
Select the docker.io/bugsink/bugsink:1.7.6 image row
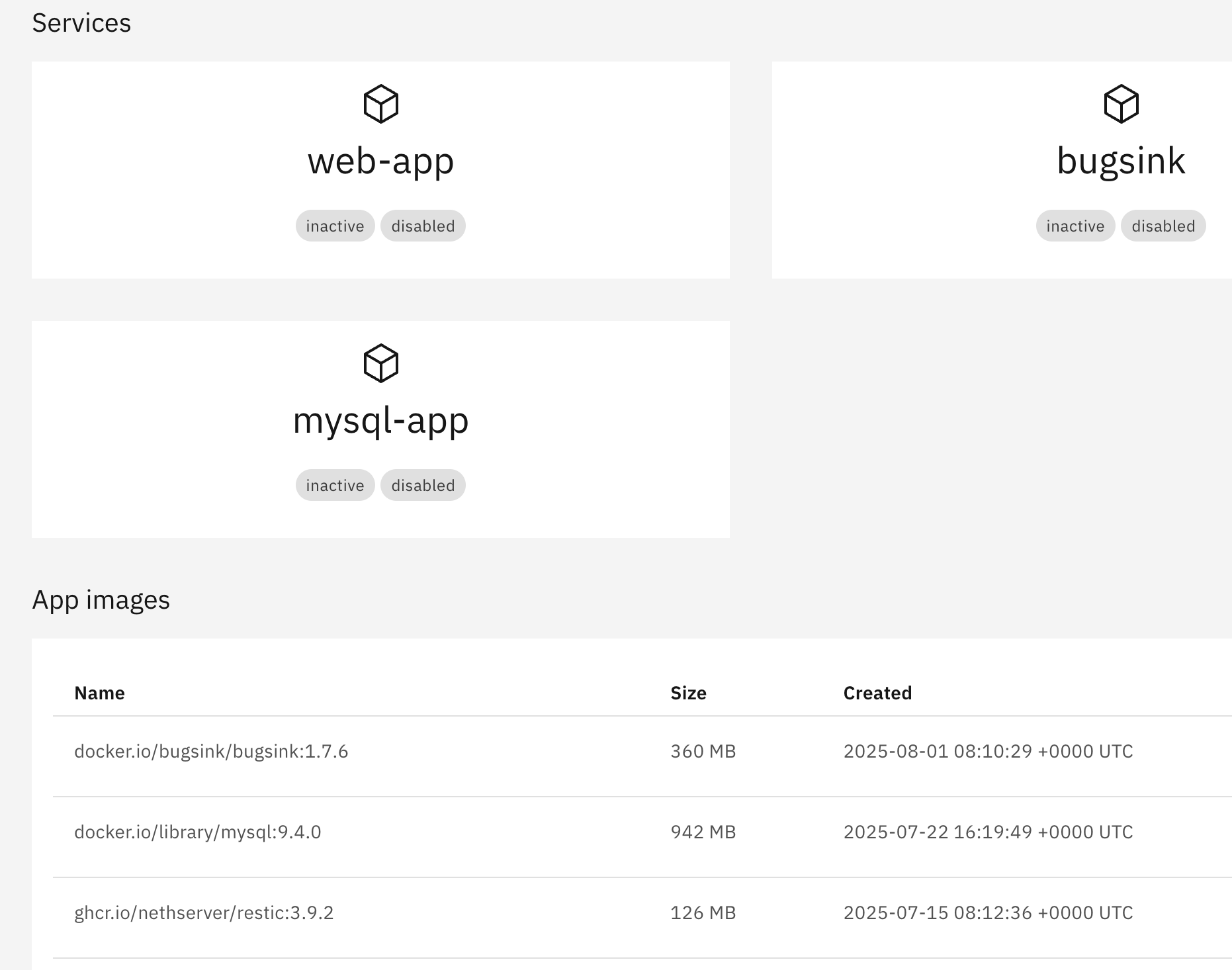pyautogui.click(x=211, y=752)
